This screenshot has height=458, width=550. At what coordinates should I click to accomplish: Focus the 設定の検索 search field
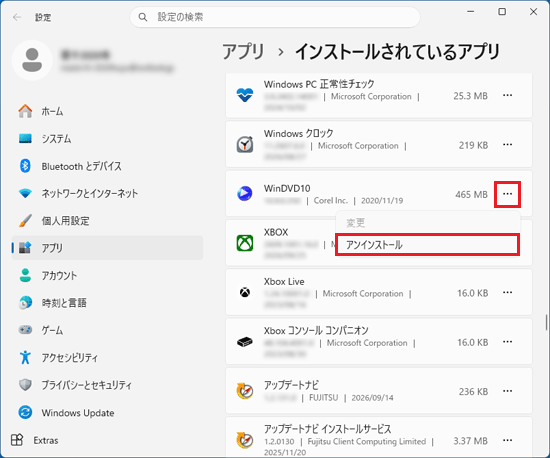point(275,17)
